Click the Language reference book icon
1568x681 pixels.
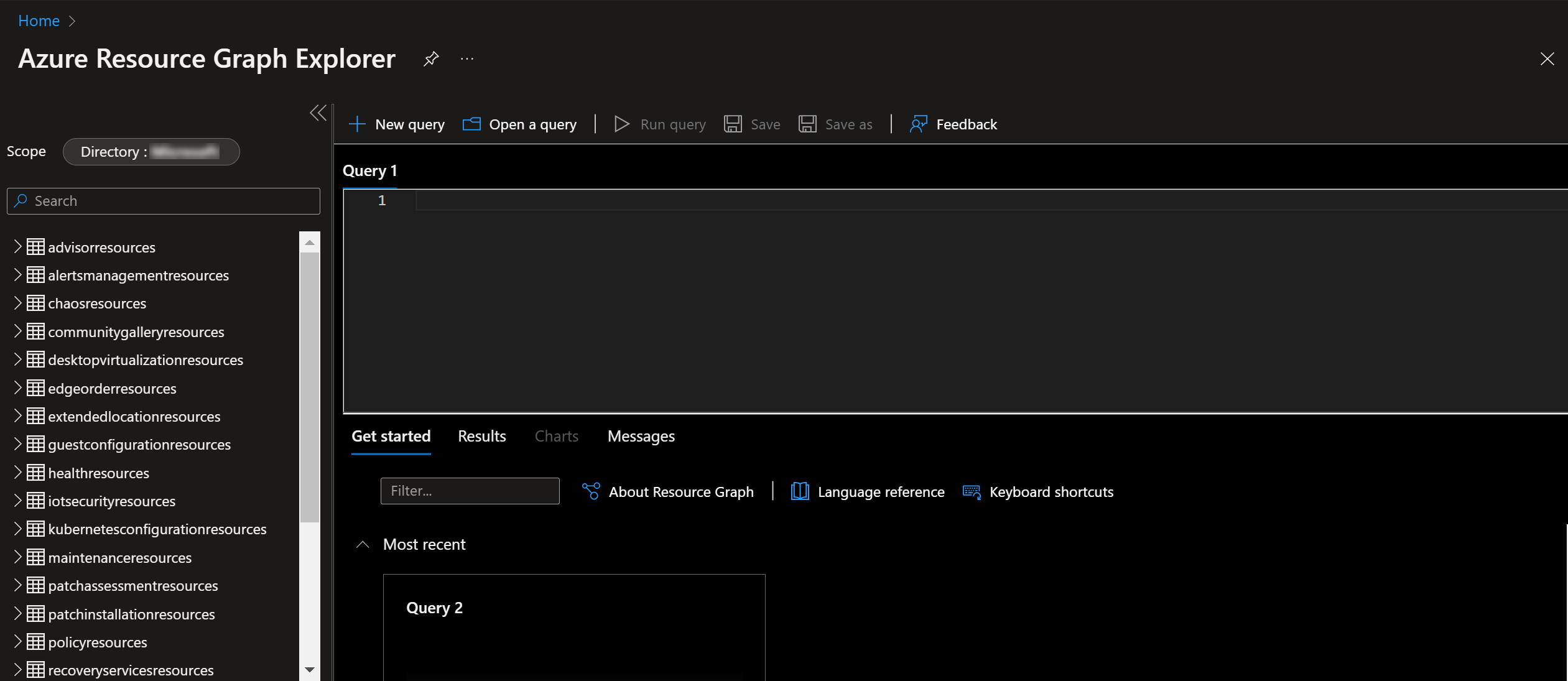tap(800, 491)
